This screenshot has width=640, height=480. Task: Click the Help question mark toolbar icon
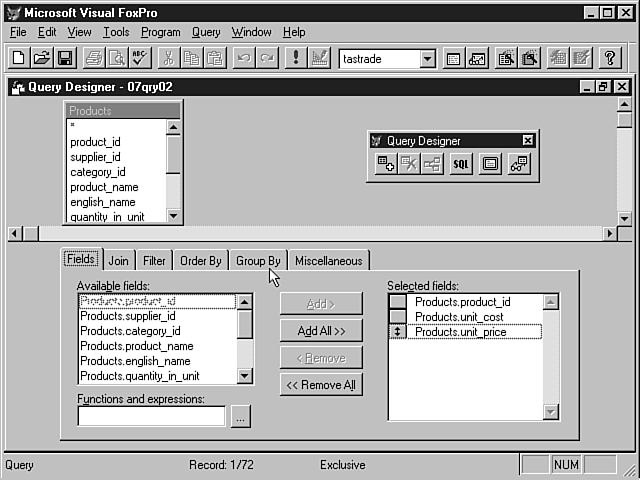tap(609, 58)
